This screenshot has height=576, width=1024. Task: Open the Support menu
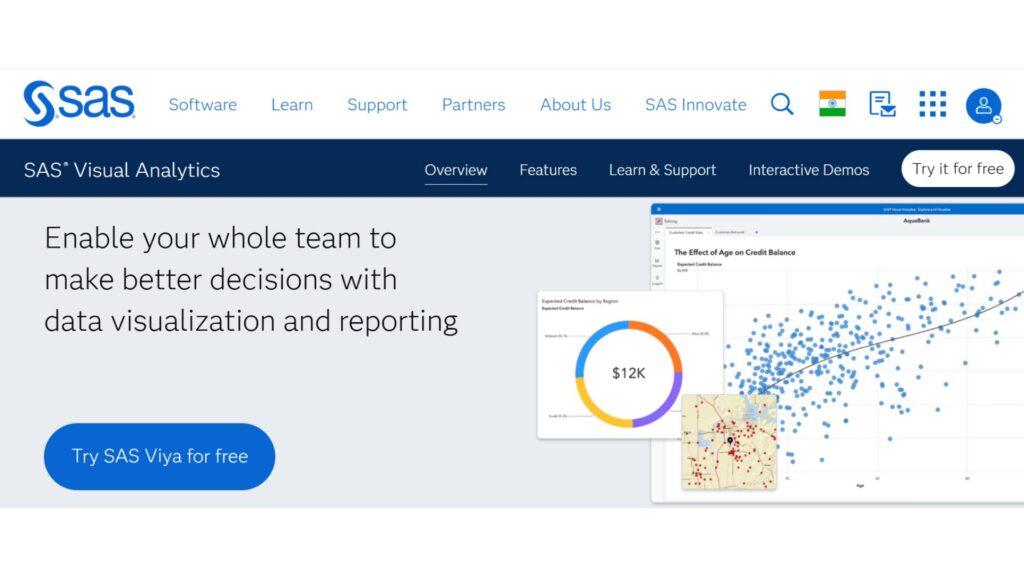point(377,104)
